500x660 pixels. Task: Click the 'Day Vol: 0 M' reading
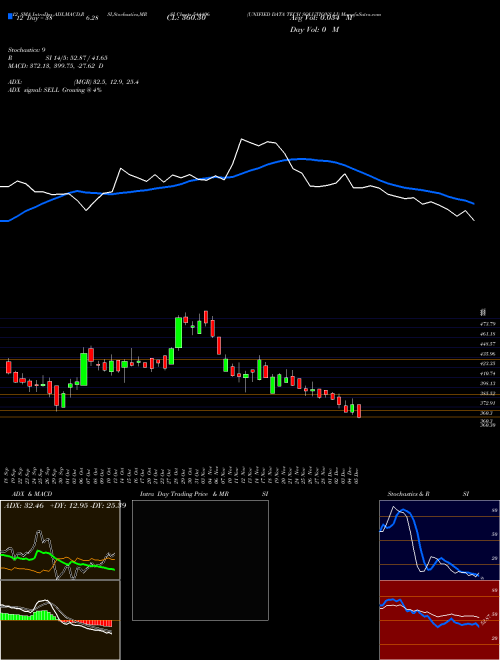click(314, 29)
